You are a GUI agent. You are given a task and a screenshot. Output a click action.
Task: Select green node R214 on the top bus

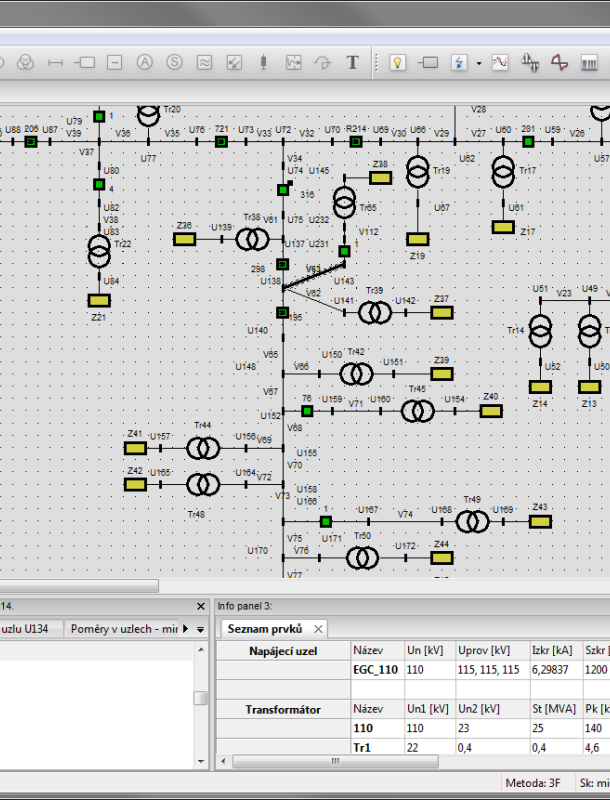[x=356, y=141]
